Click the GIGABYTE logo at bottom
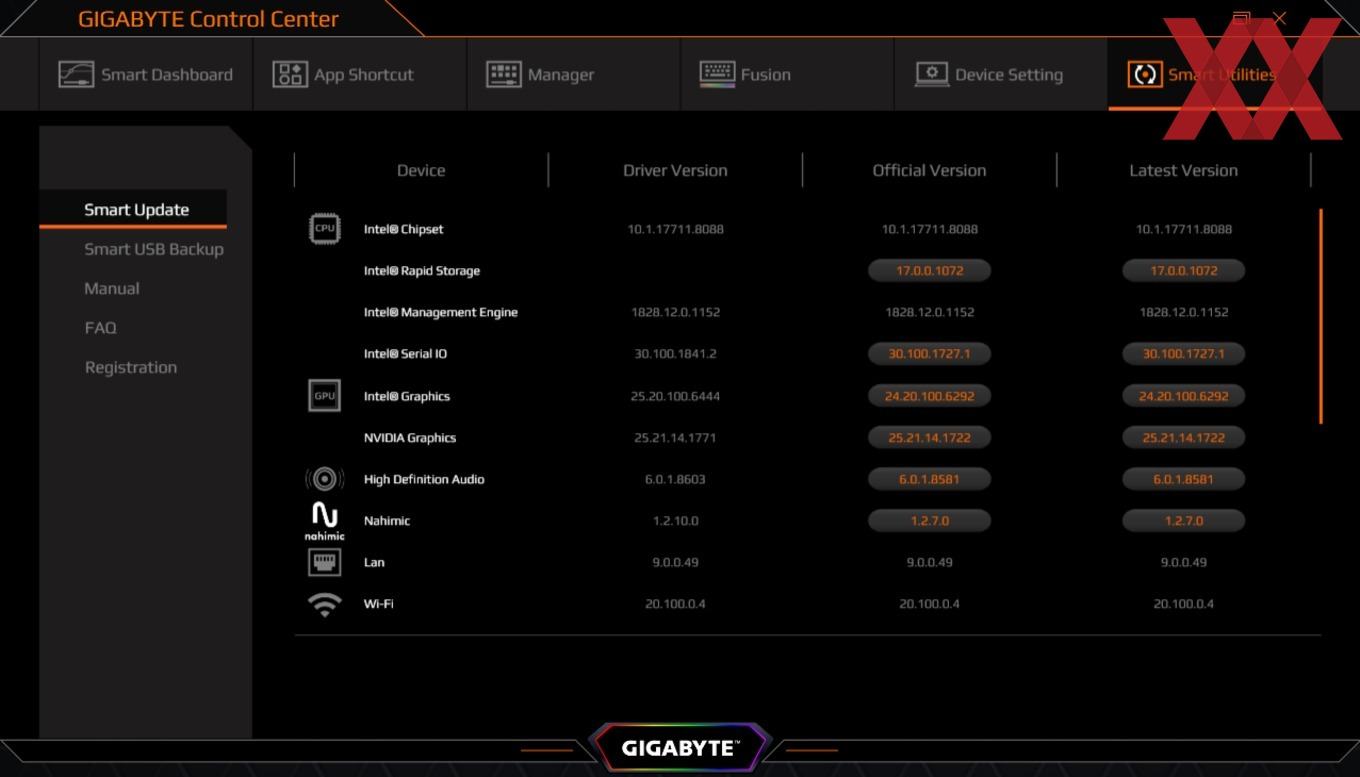 [x=680, y=748]
